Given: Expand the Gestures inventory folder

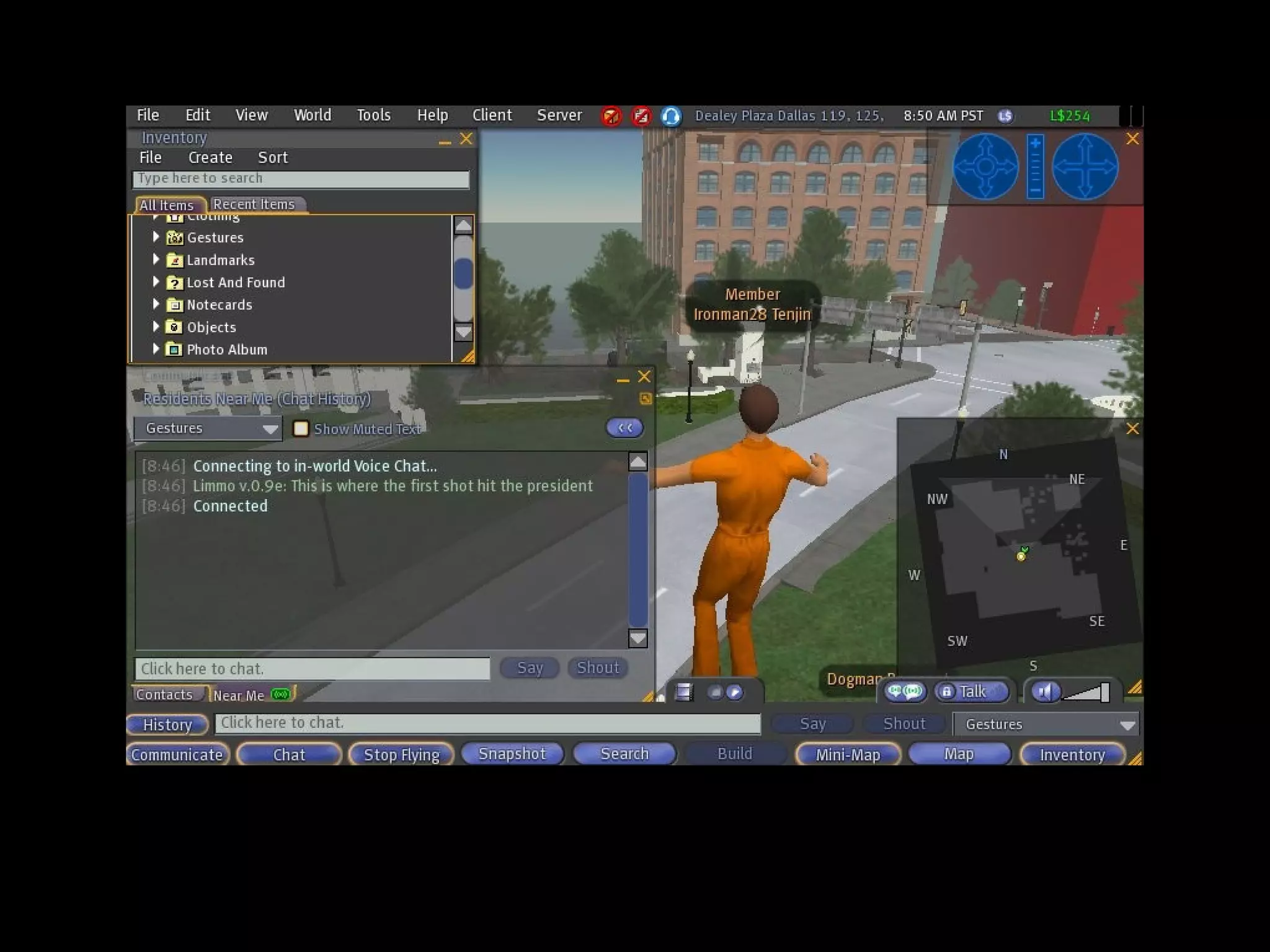Looking at the screenshot, I should [x=156, y=237].
